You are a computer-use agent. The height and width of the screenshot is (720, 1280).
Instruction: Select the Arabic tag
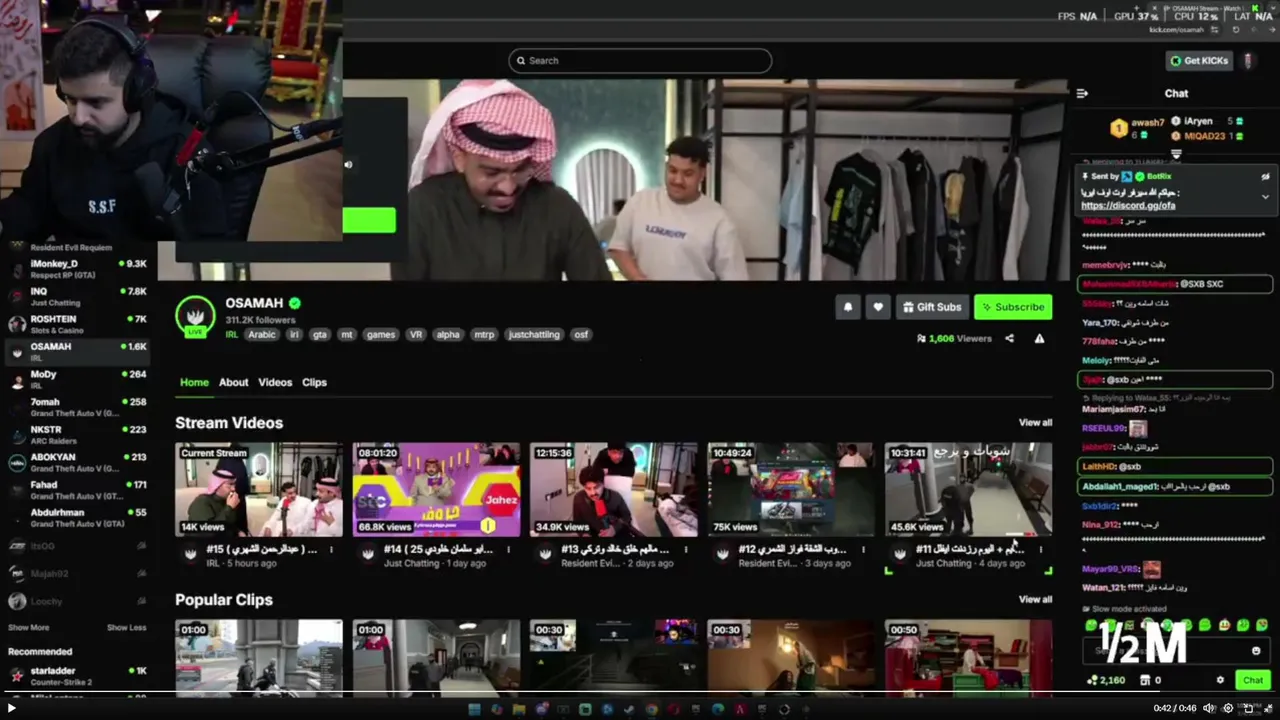coord(262,335)
